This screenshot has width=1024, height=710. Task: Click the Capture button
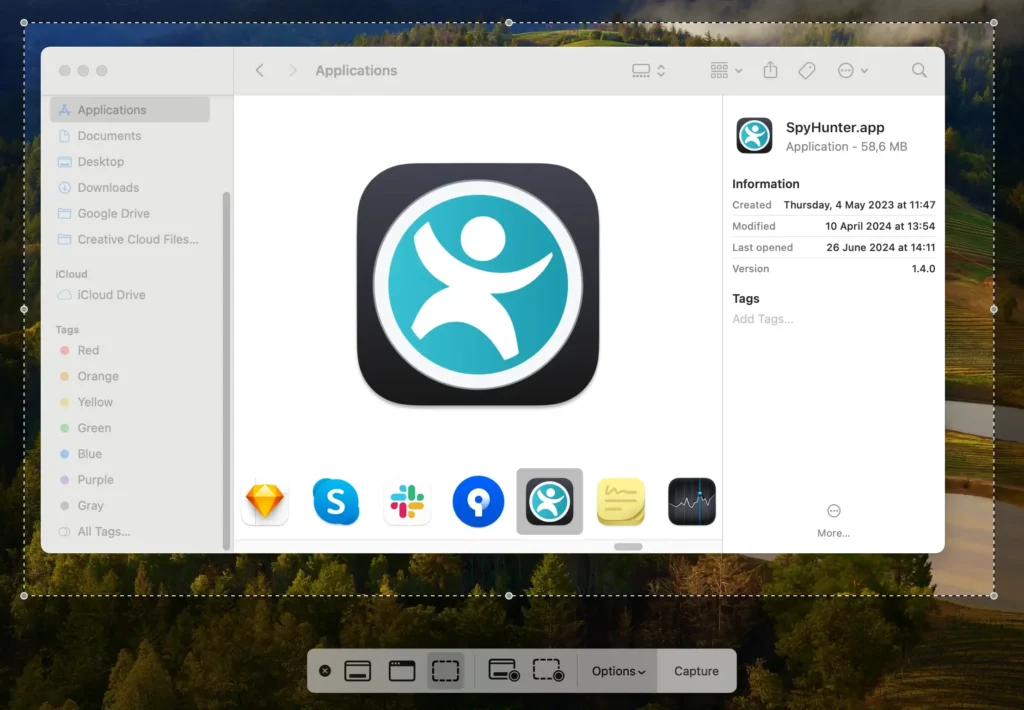pos(696,671)
